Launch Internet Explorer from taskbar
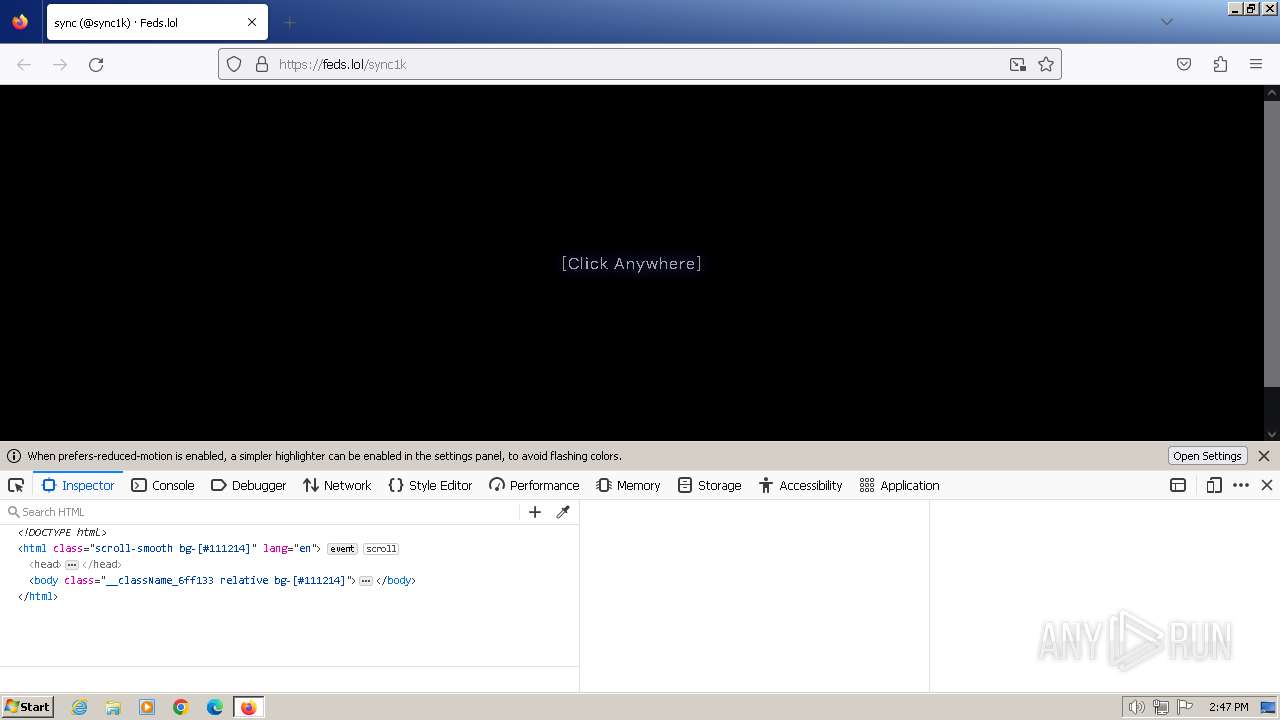 click(x=79, y=707)
